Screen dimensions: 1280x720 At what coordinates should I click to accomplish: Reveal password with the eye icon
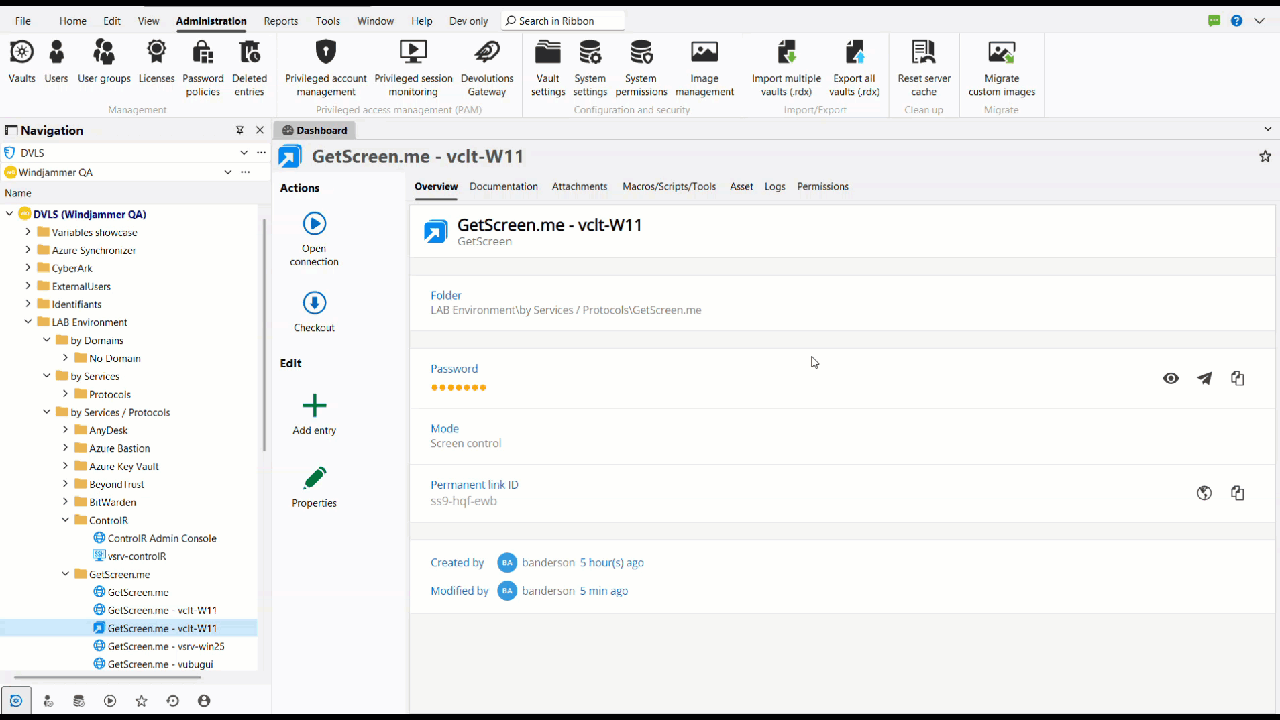coord(1171,378)
